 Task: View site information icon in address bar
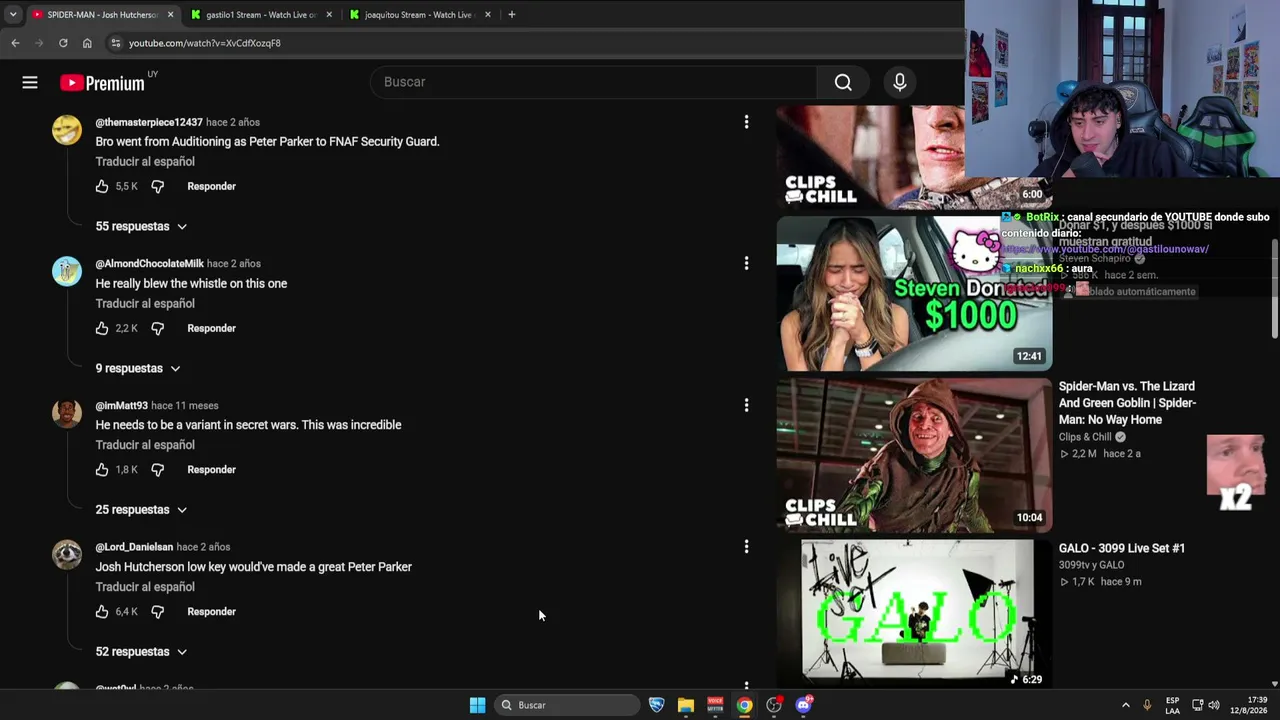(116, 43)
